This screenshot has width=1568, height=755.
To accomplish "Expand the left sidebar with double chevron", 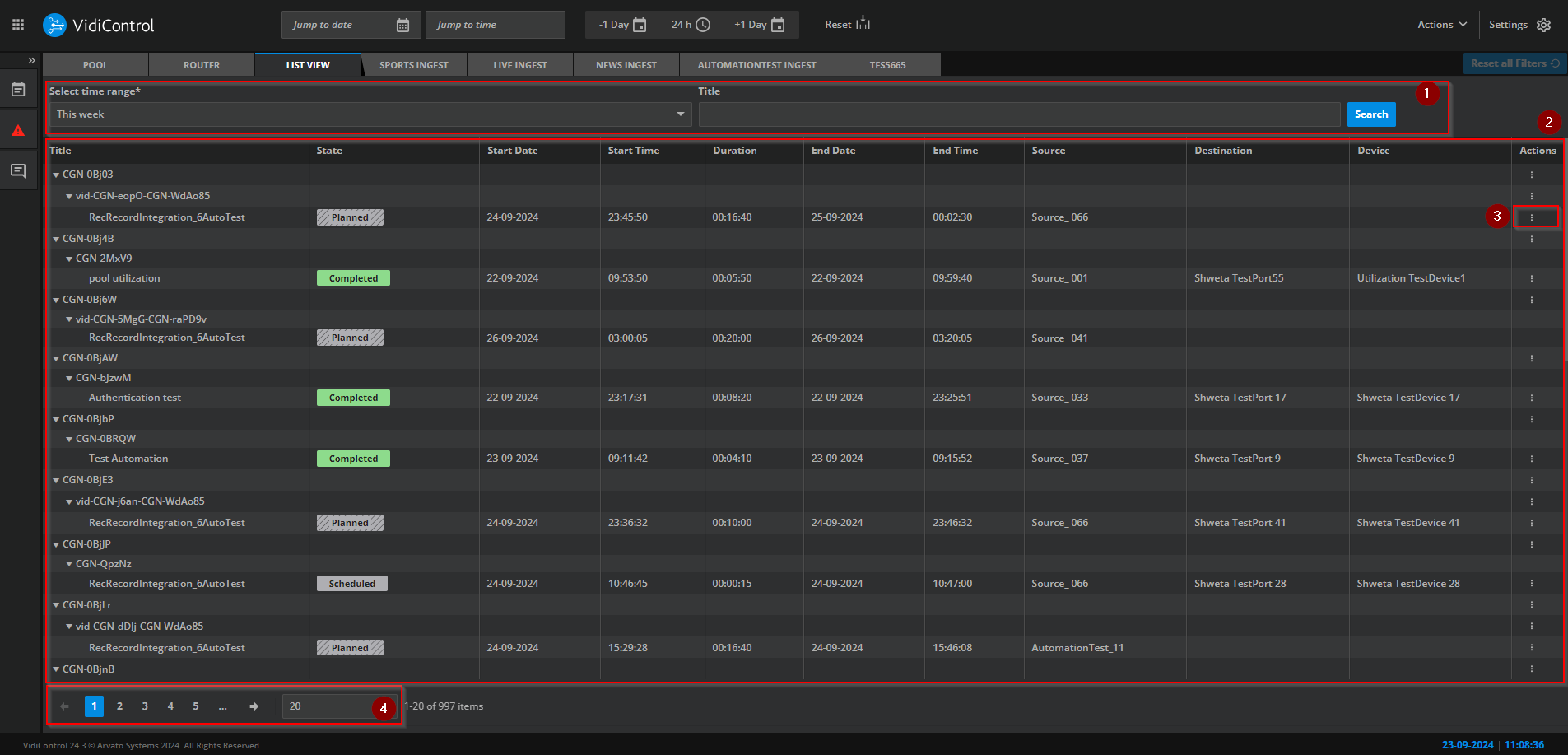I will [x=32, y=60].
